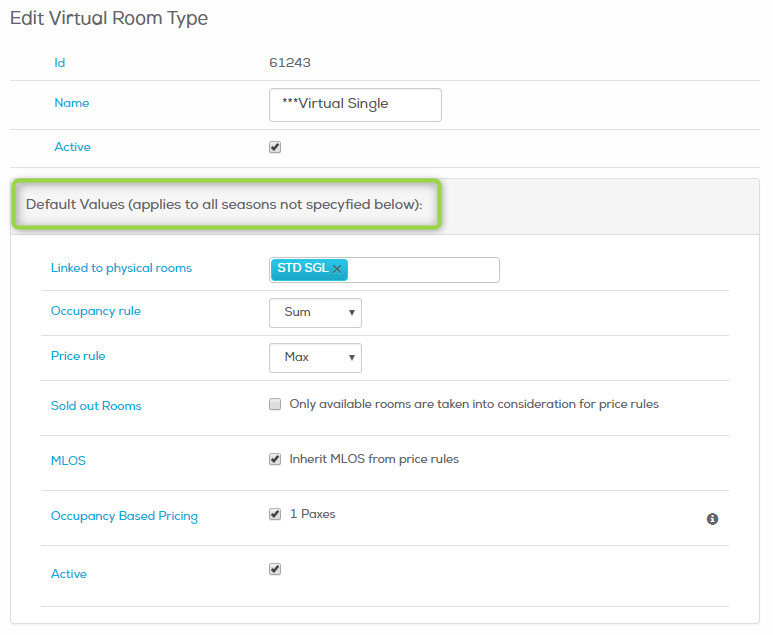Click the Linked to physical rooms label
Viewport: 773px width, 635px height.
point(121,268)
